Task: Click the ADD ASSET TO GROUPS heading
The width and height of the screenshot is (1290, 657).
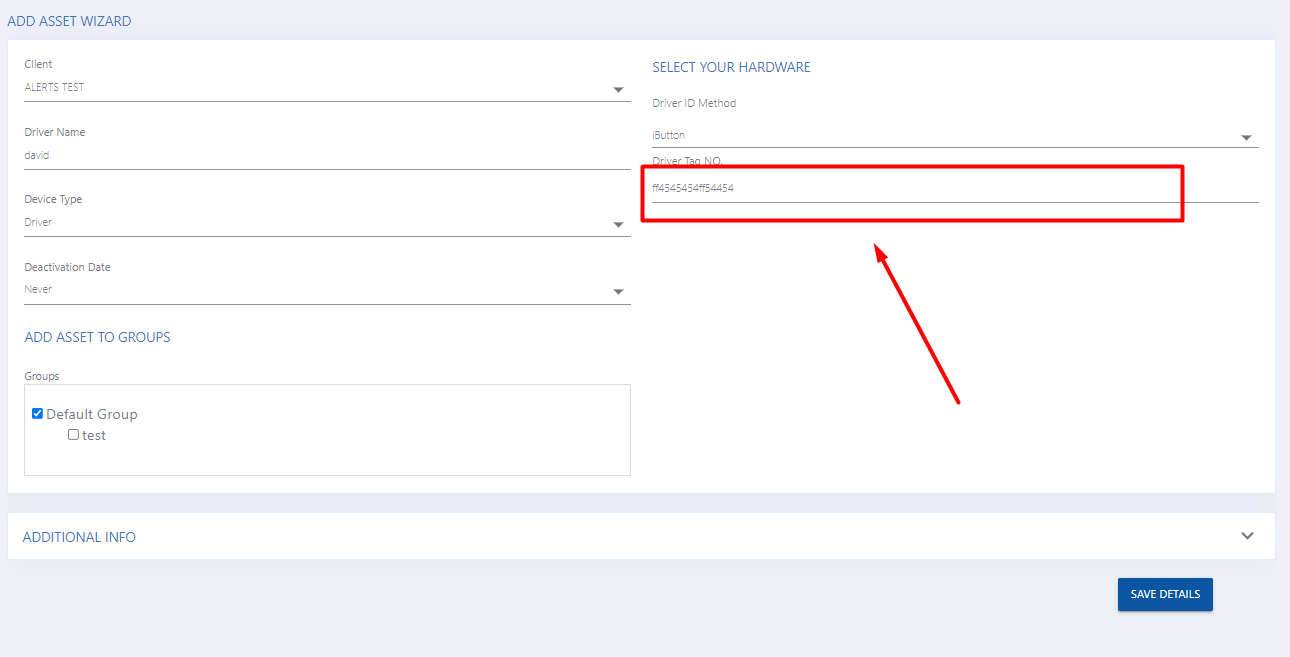Action: point(97,337)
